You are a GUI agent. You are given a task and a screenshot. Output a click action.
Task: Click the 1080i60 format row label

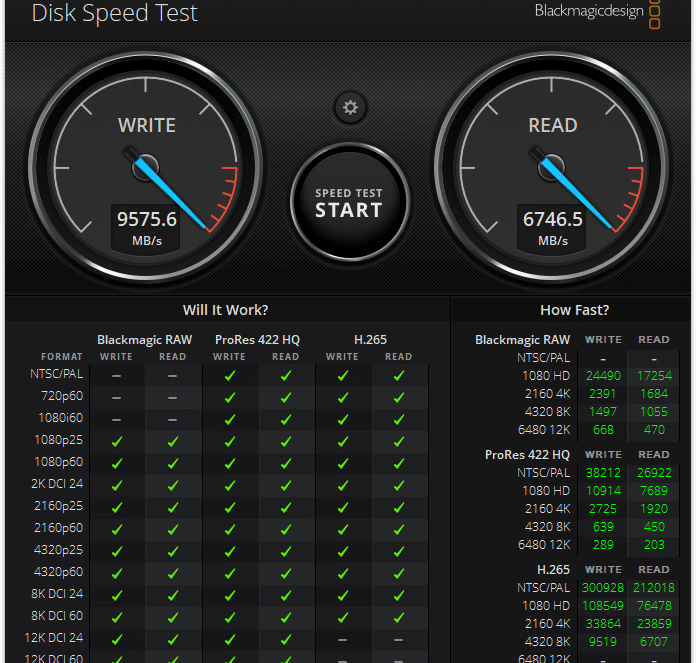(x=60, y=418)
